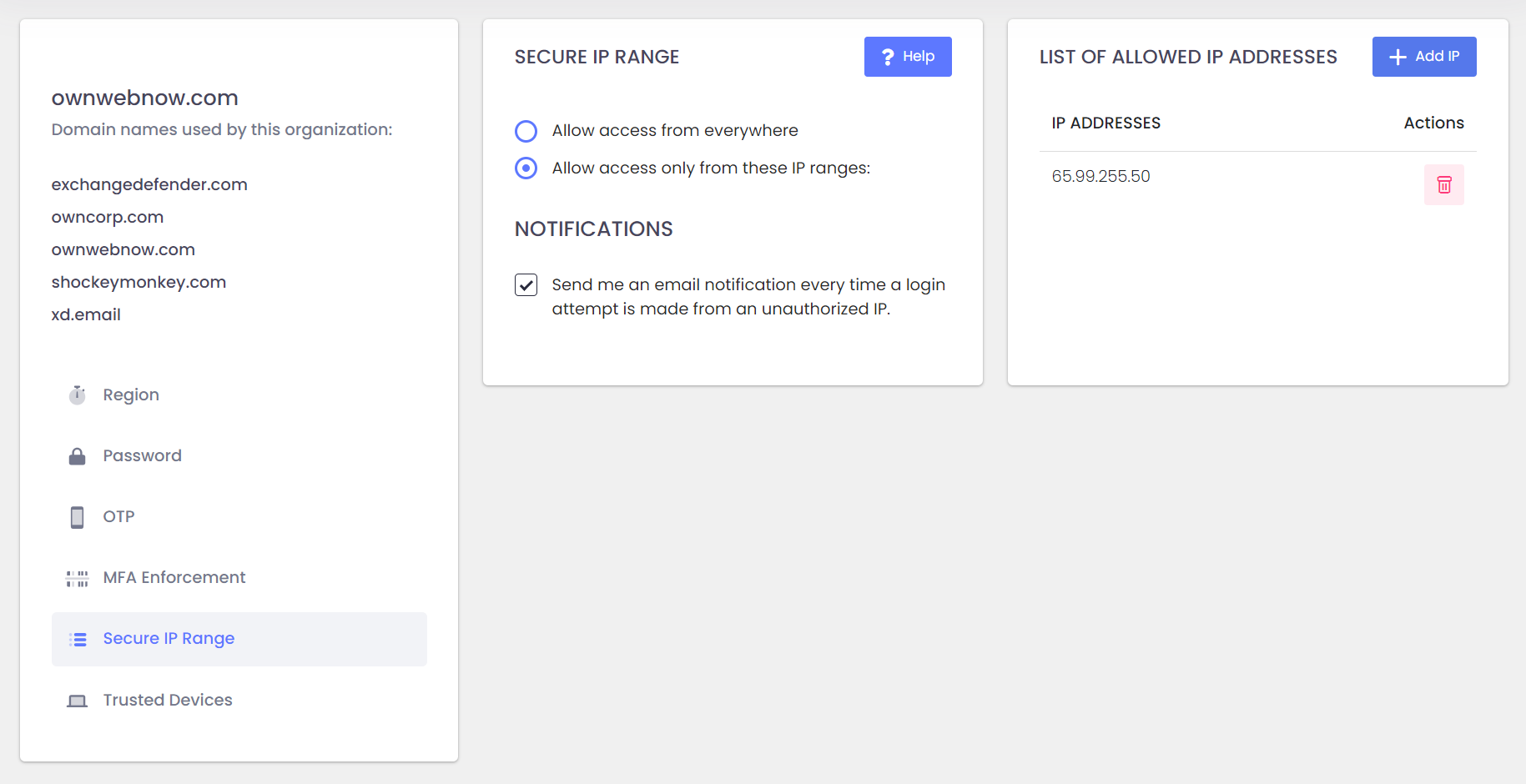The height and width of the screenshot is (784, 1526).
Task: Click the question mark icon on Help
Action: [x=888, y=57]
